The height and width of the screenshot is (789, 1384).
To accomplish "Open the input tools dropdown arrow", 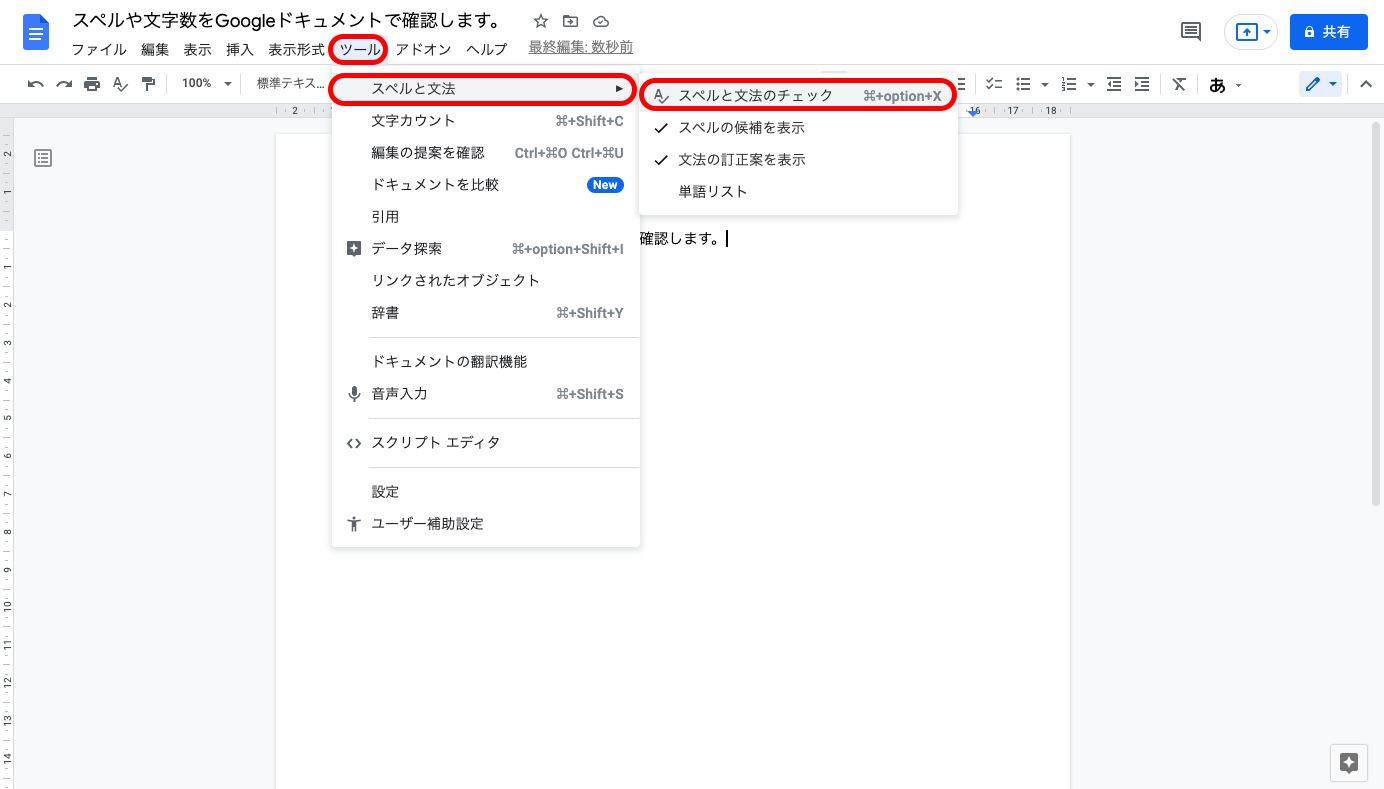I will click(1239, 85).
